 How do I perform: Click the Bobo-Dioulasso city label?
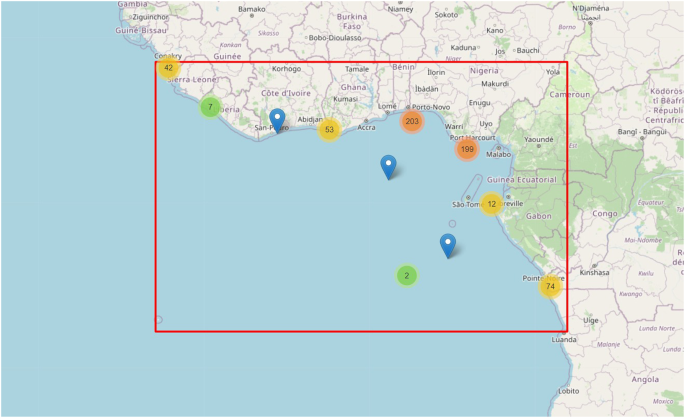335,38
